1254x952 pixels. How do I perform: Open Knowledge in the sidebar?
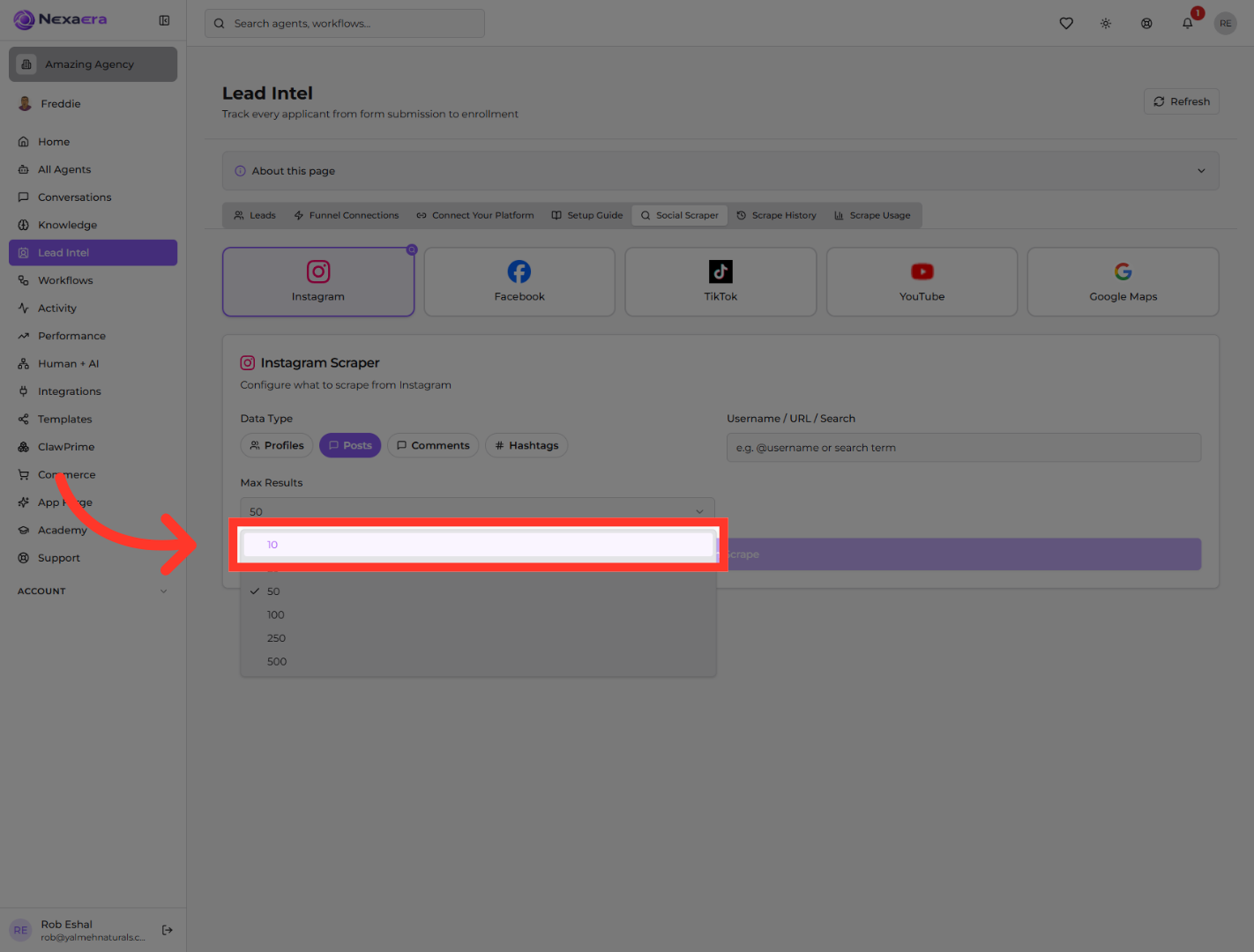click(93, 225)
